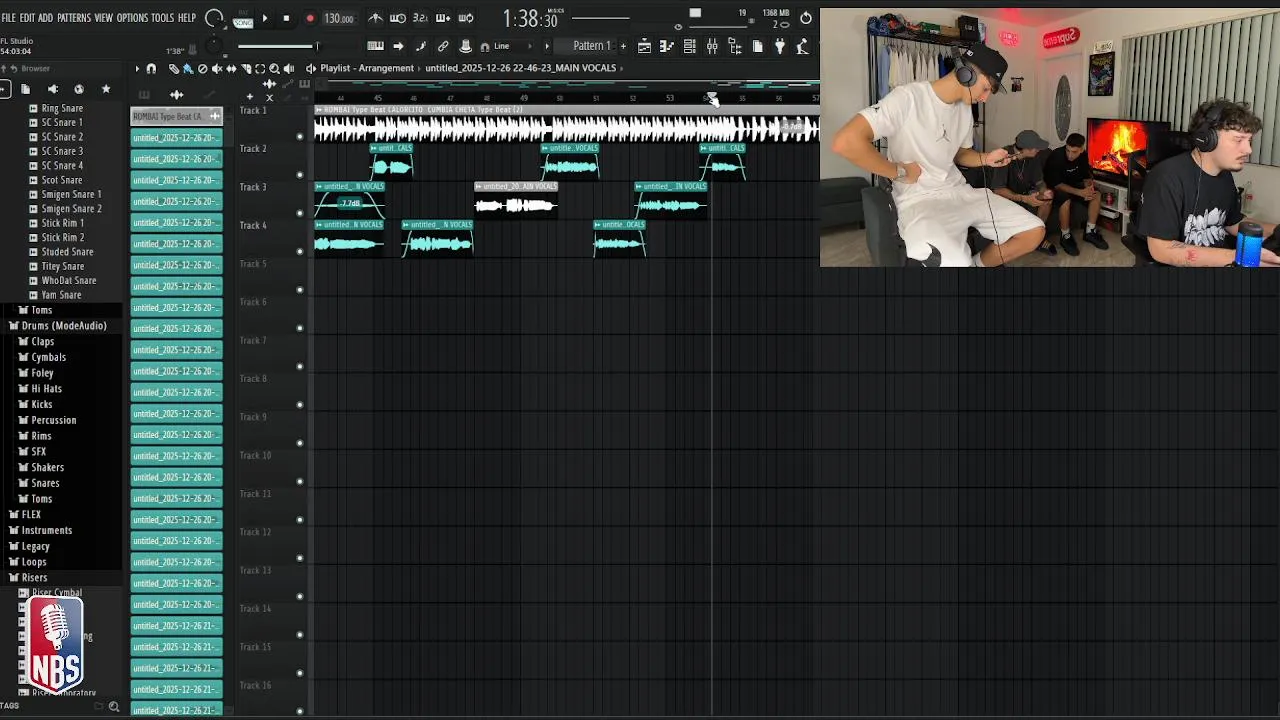Image resolution: width=1280 pixels, height=720 pixels.
Task: Click the stamp icon in toolbar
Action: 465,46
